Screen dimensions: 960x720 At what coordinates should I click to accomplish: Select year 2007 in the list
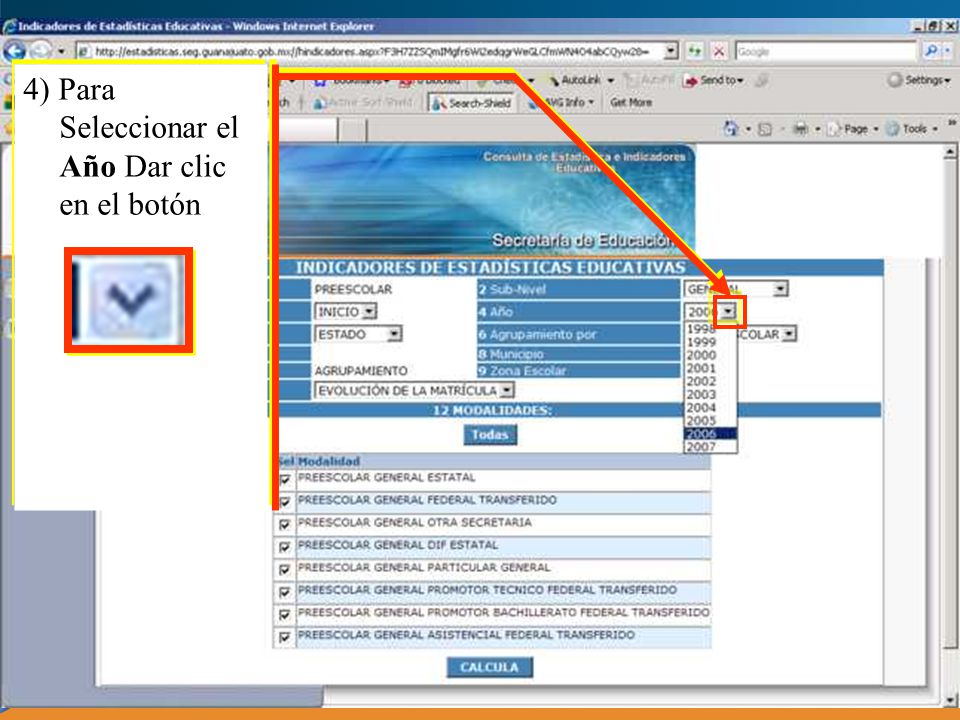tap(710, 447)
